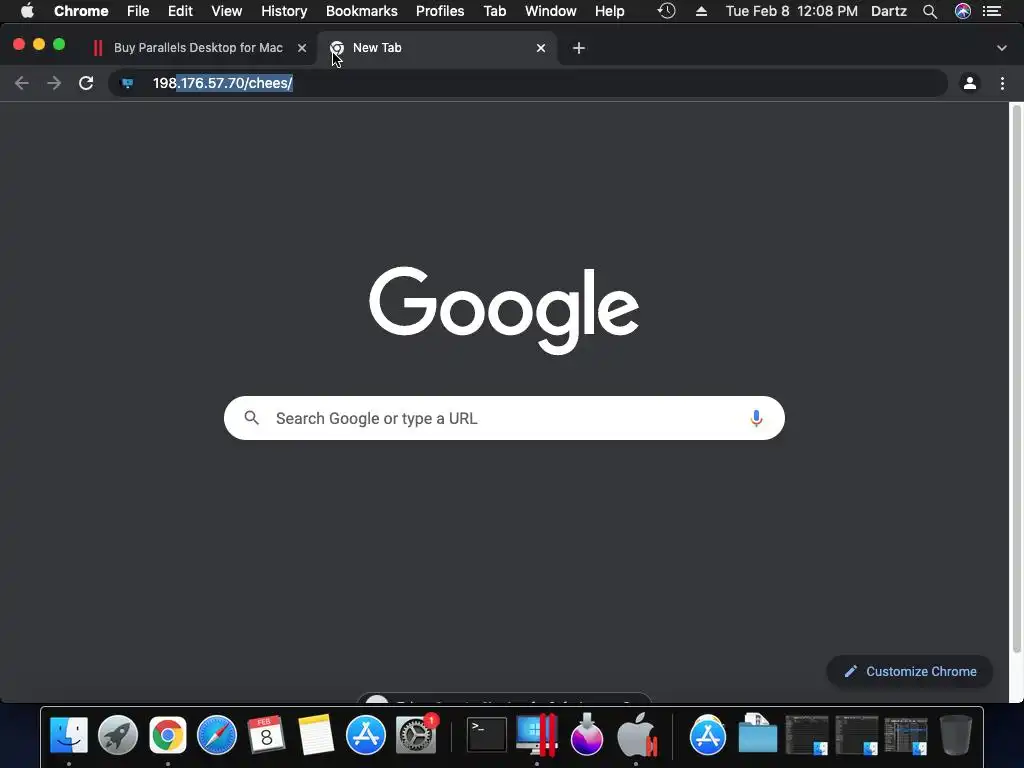1024x768 pixels.
Task: Launch Terminal from the dock
Action: click(x=487, y=735)
